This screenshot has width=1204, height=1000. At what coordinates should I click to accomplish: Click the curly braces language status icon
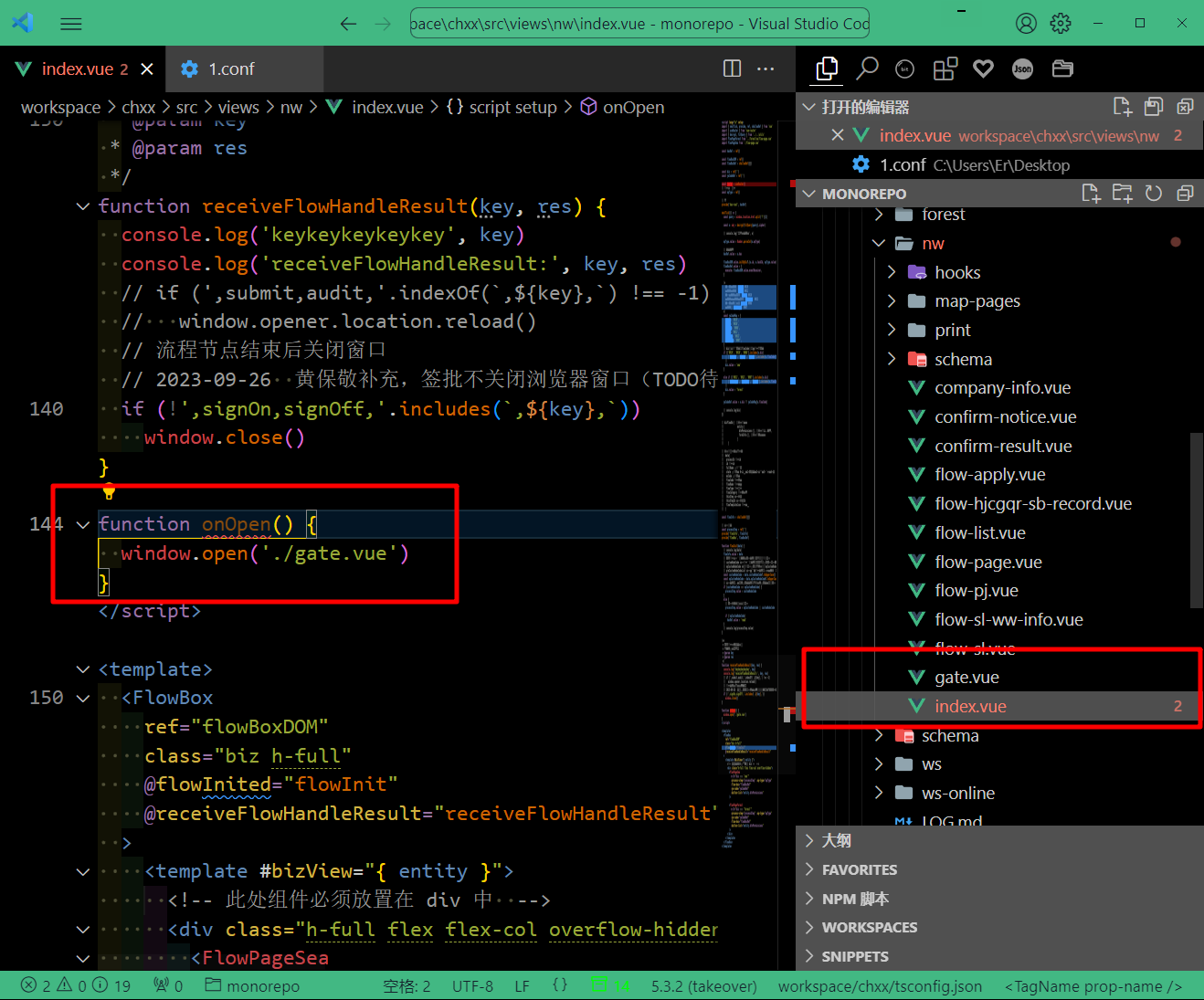tap(560, 985)
